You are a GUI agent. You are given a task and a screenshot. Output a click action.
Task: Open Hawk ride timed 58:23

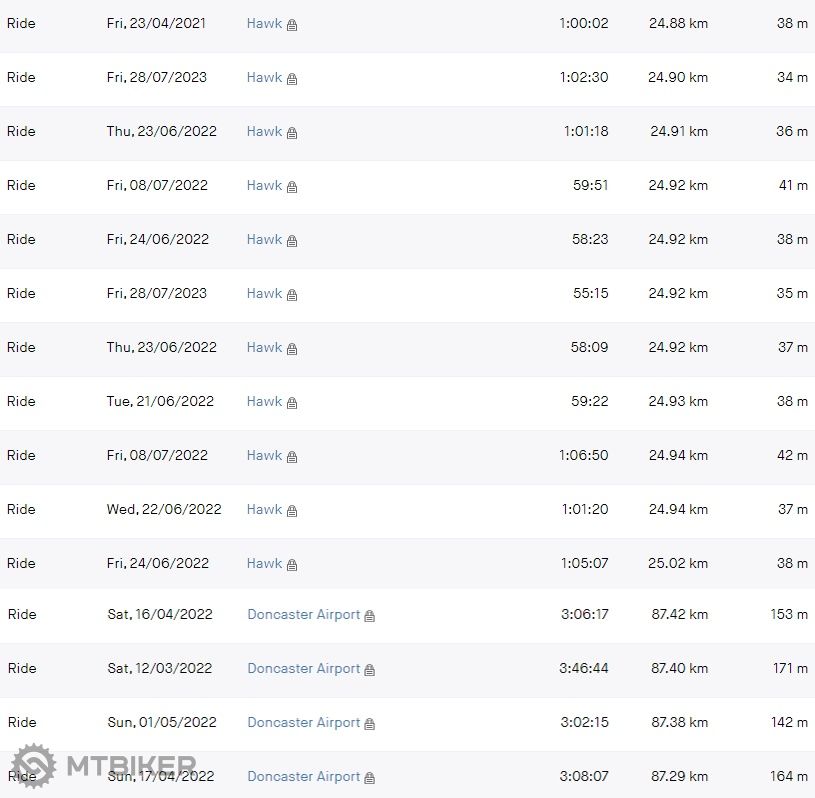tap(264, 239)
